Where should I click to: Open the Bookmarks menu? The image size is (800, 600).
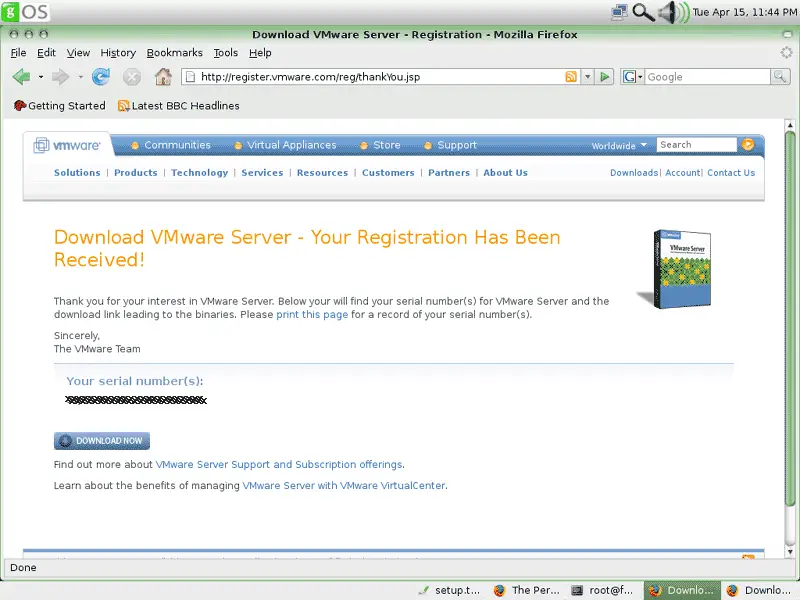174,53
